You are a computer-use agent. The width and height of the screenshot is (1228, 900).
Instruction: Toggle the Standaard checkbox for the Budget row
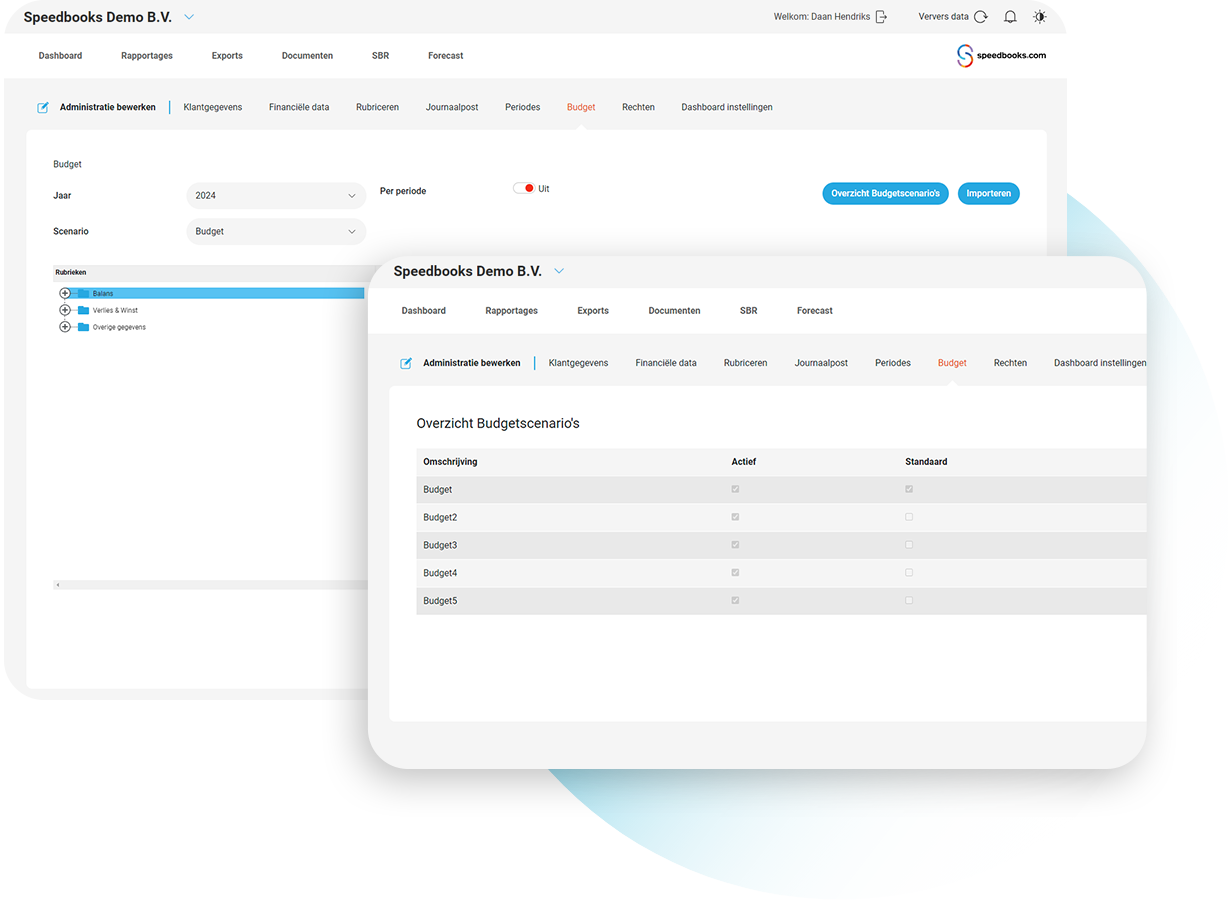(909, 489)
